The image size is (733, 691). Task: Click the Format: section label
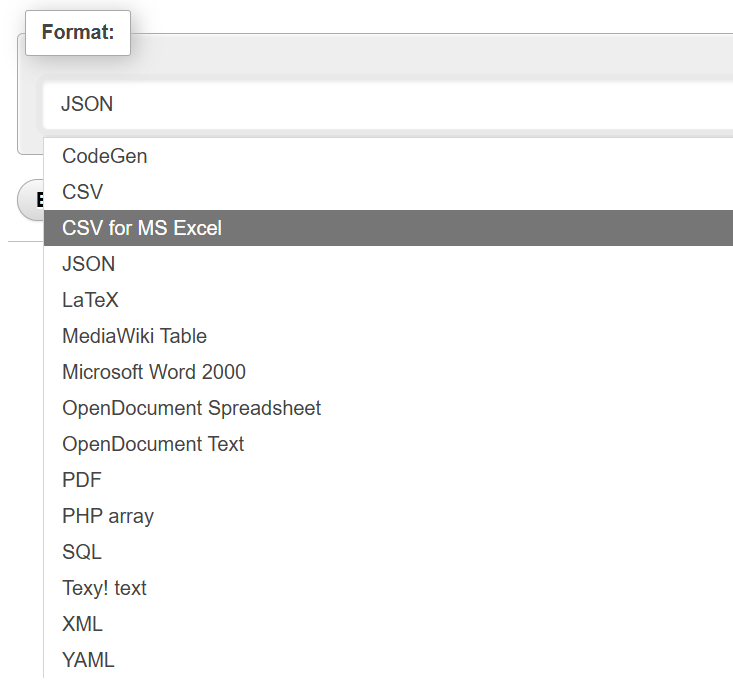(x=78, y=32)
